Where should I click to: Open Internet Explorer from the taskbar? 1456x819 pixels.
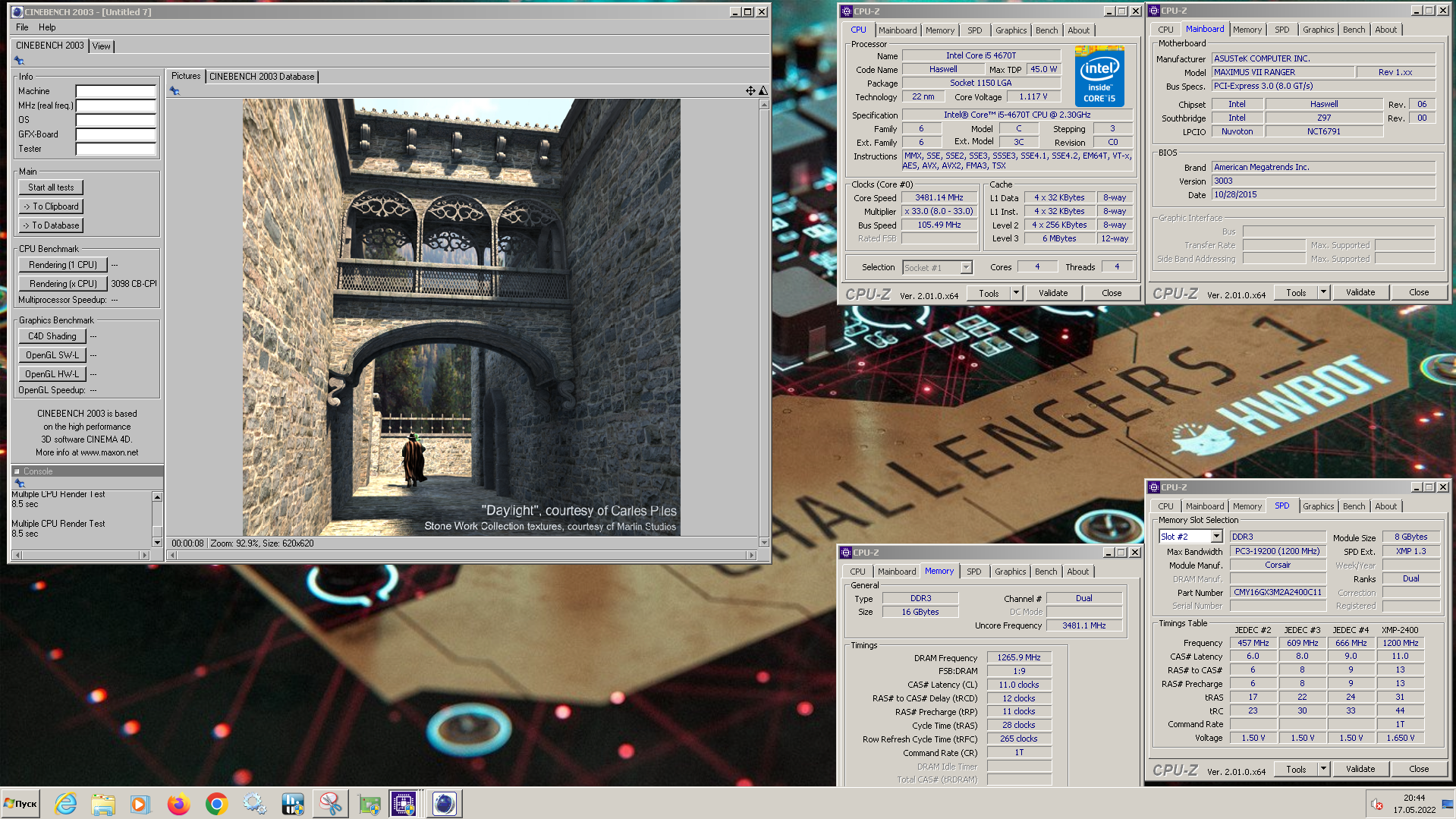coord(66,804)
